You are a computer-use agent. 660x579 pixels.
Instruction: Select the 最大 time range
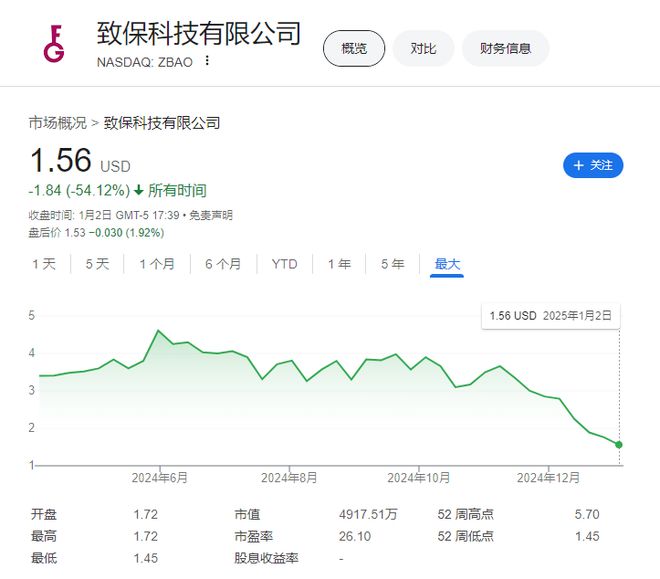click(x=447, y=264)
